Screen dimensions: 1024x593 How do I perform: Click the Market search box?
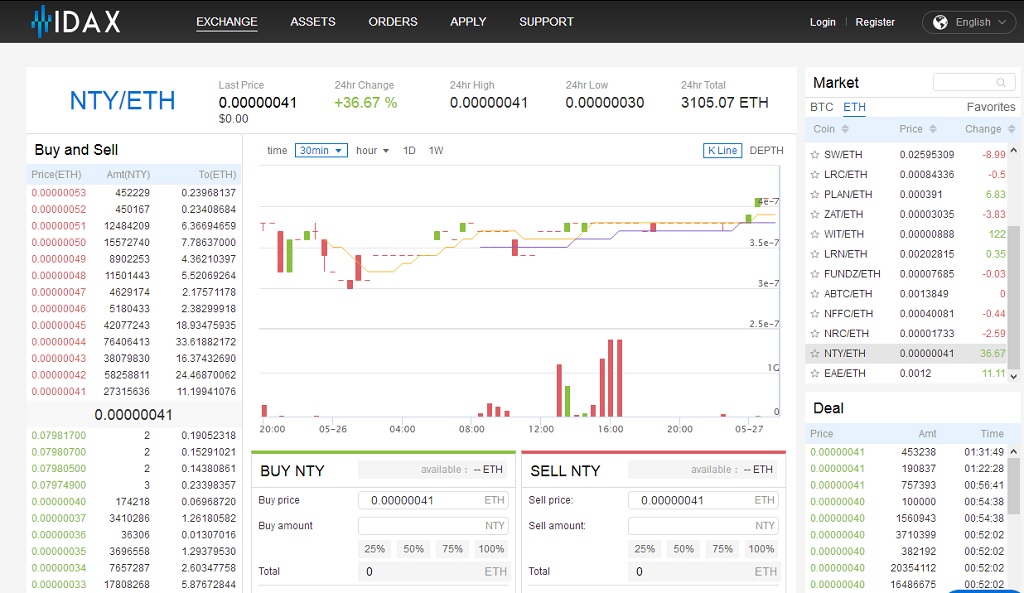(974, 82)
